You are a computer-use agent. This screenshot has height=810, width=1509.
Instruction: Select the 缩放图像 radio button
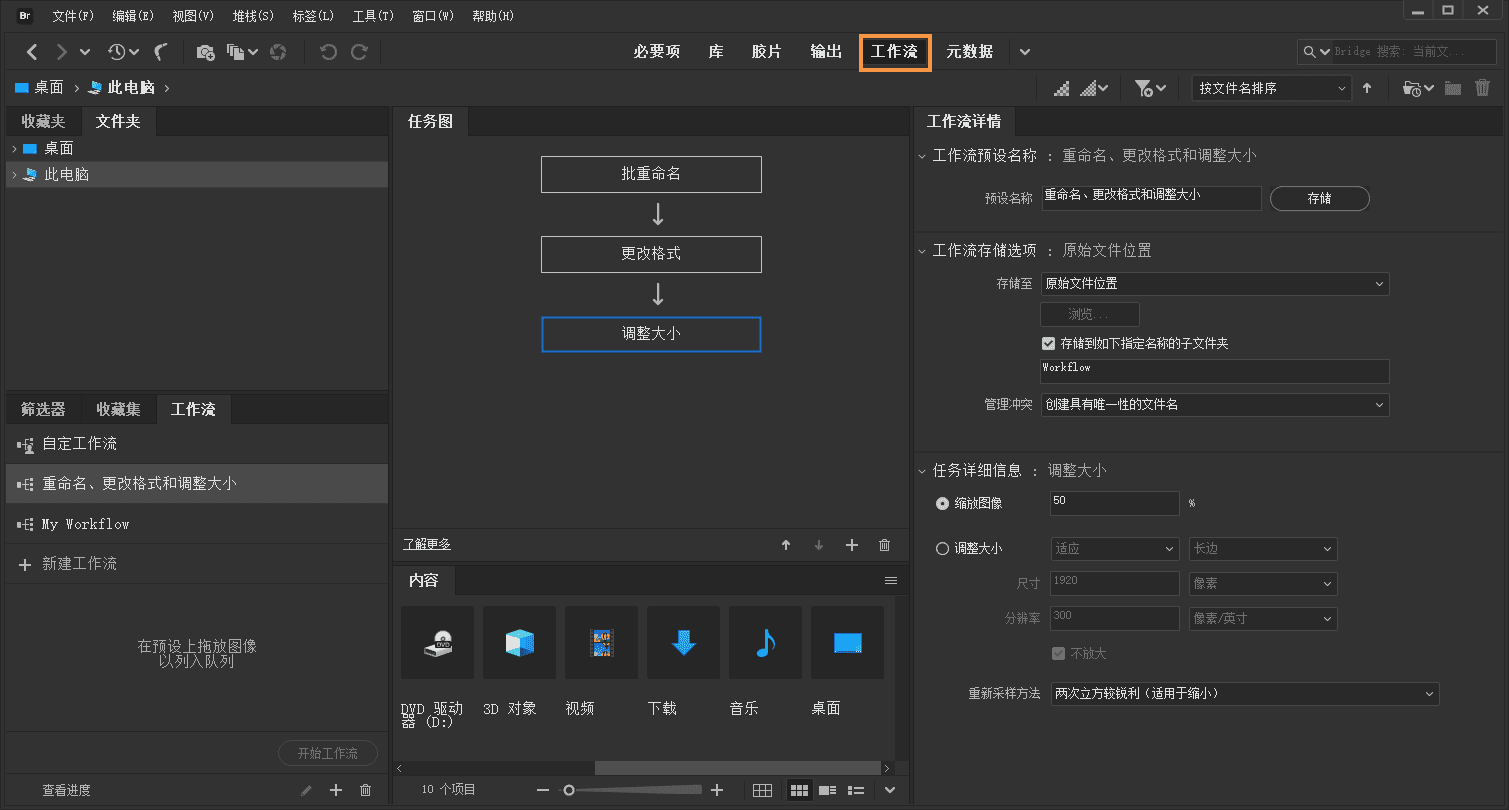point(942,504)
